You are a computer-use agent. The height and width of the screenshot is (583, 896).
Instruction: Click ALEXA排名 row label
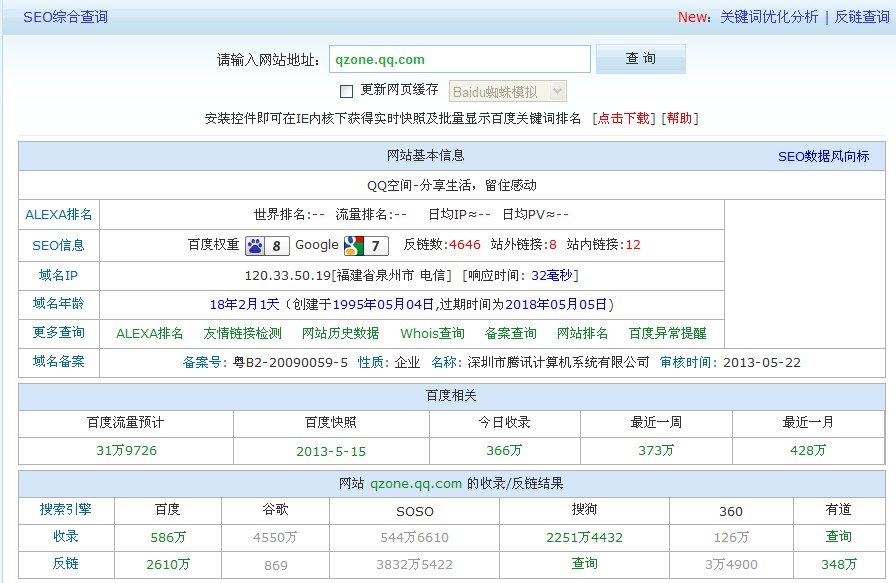point(59,215)
